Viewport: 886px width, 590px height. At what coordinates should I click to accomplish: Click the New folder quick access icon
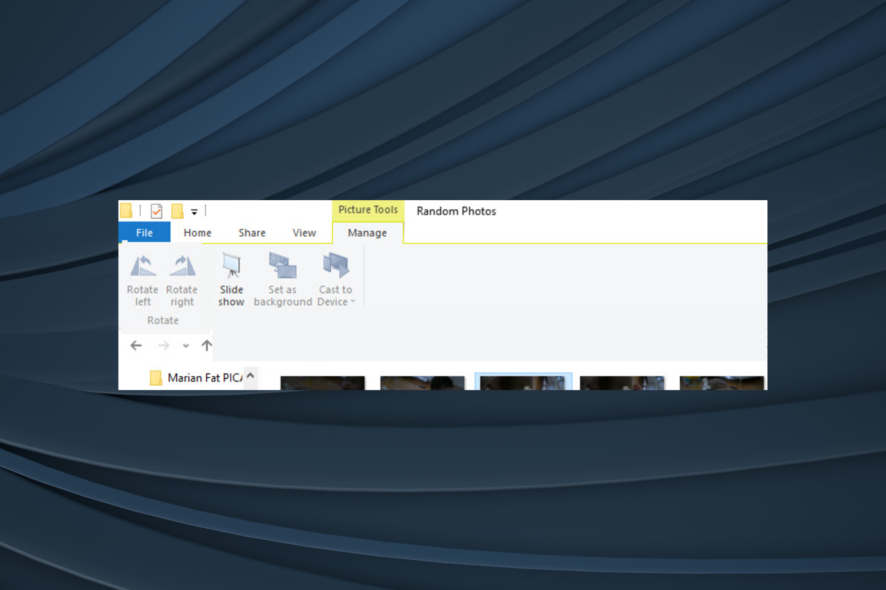pos(177,211)
